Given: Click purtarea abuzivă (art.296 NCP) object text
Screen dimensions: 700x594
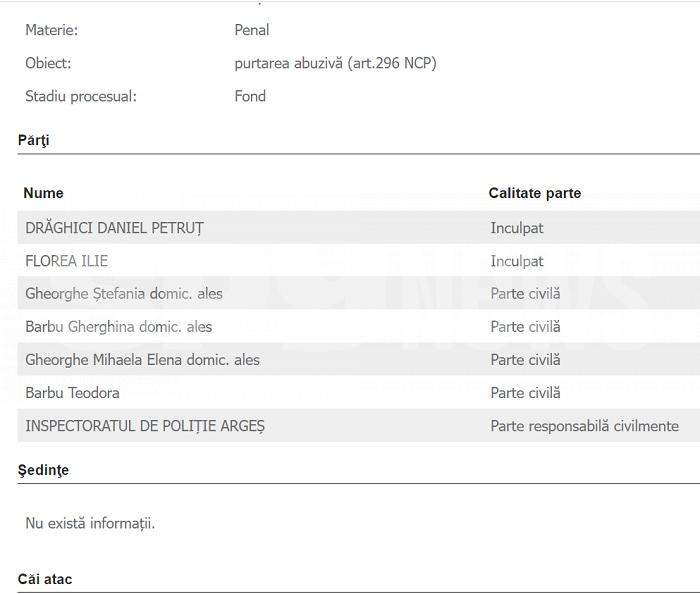Looking at the screenshot, I should [x=335, y=63].
